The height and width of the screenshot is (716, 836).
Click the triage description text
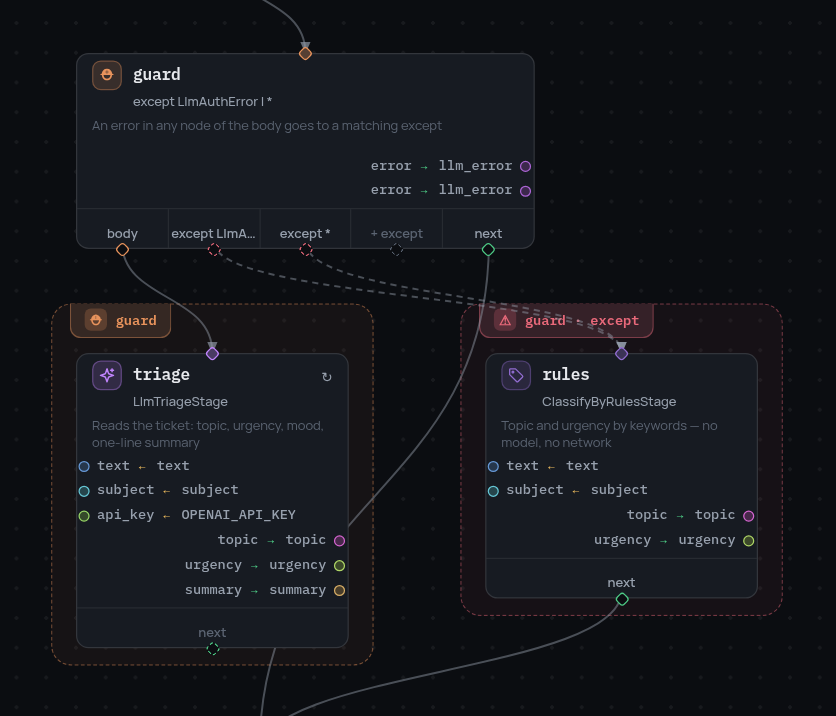[x=208, y=434]
